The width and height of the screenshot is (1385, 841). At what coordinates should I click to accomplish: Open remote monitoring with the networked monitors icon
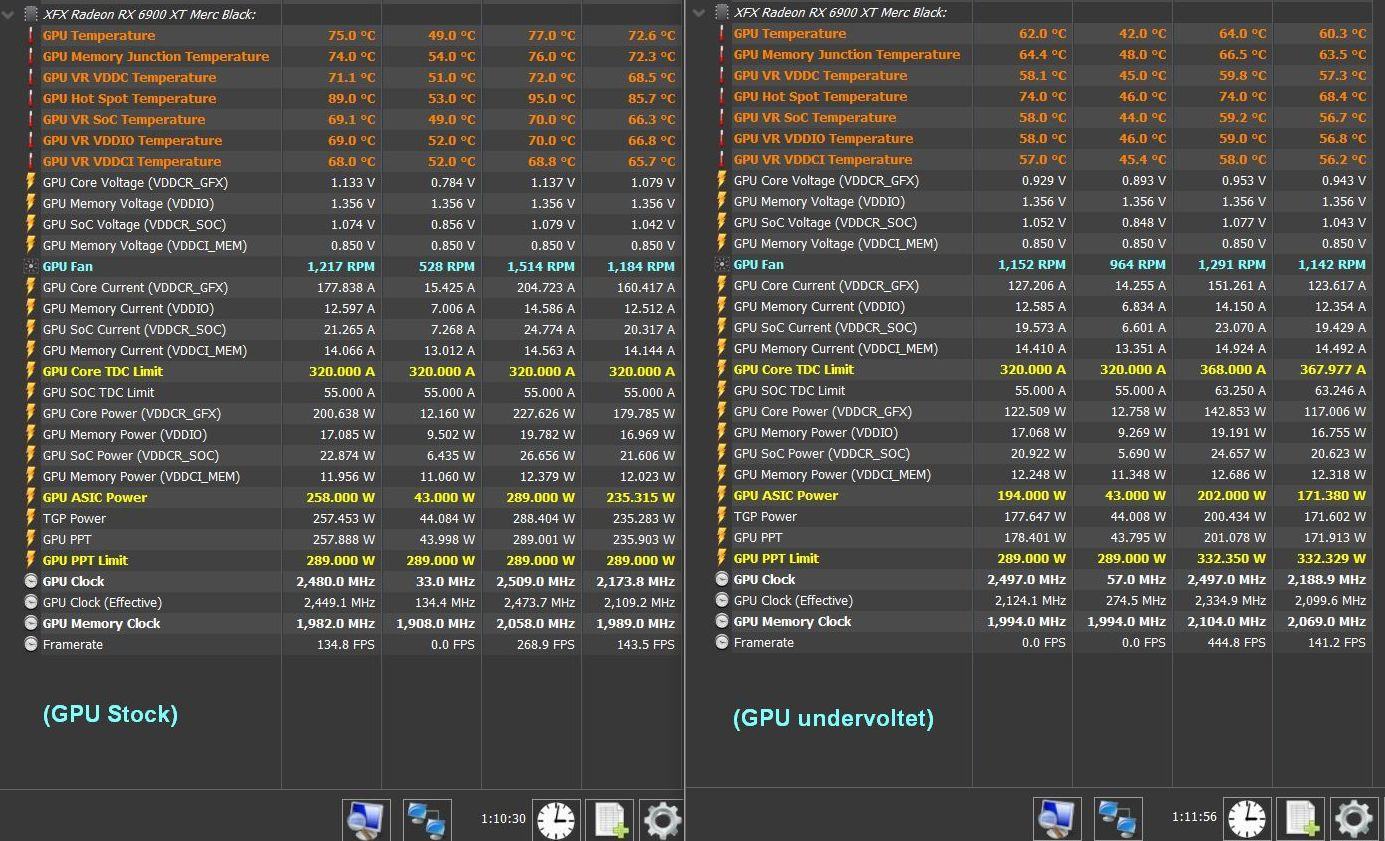tap(428, 819)
